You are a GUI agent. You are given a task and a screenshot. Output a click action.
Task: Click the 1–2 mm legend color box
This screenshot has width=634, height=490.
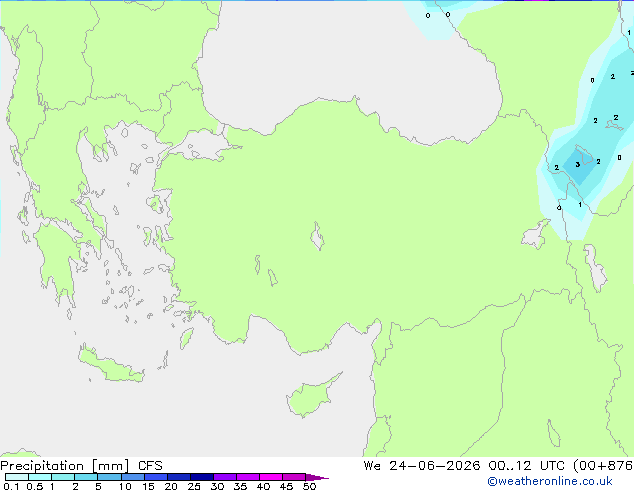click(x=63, y=477)
